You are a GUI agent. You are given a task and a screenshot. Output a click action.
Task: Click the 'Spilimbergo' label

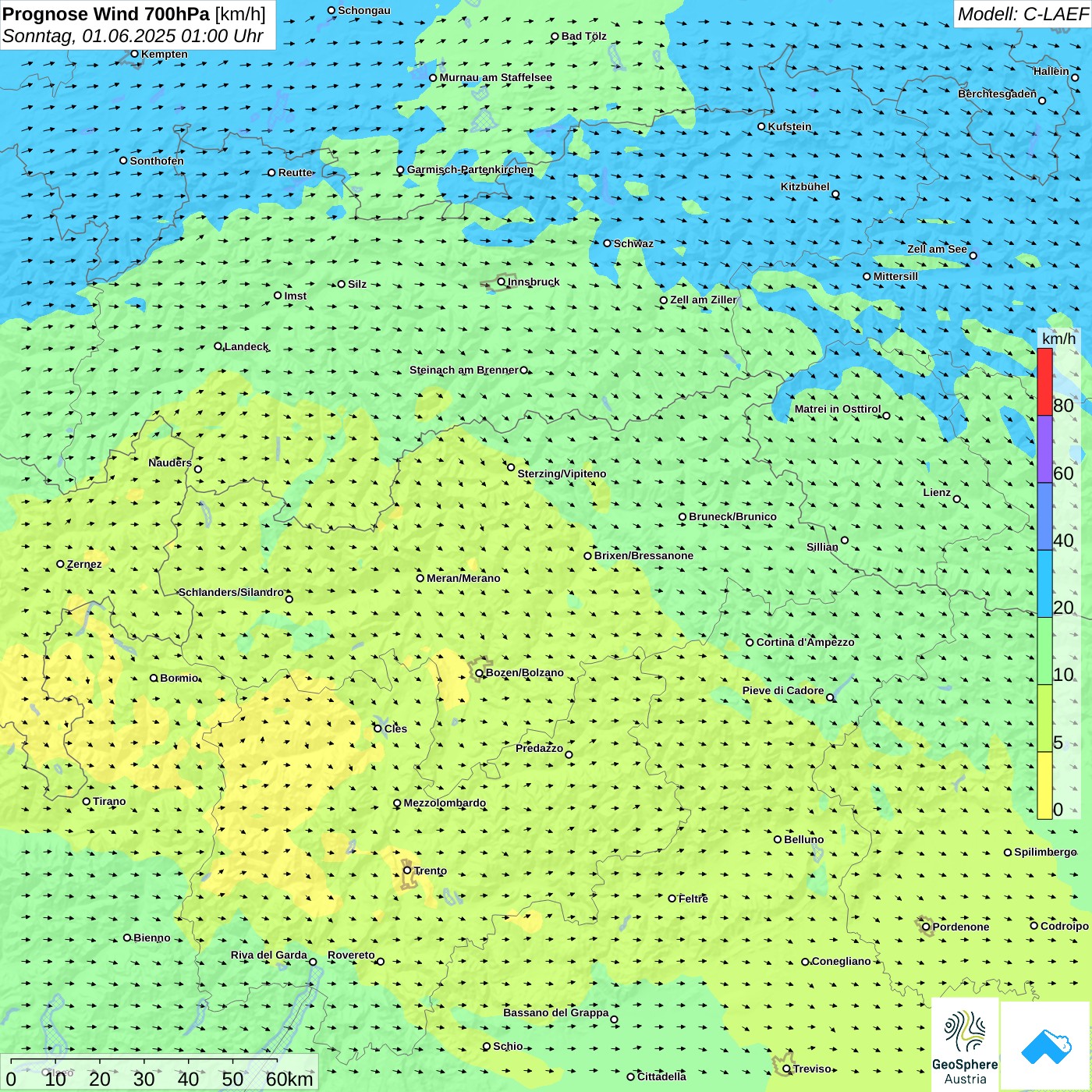click(1045, 852)
